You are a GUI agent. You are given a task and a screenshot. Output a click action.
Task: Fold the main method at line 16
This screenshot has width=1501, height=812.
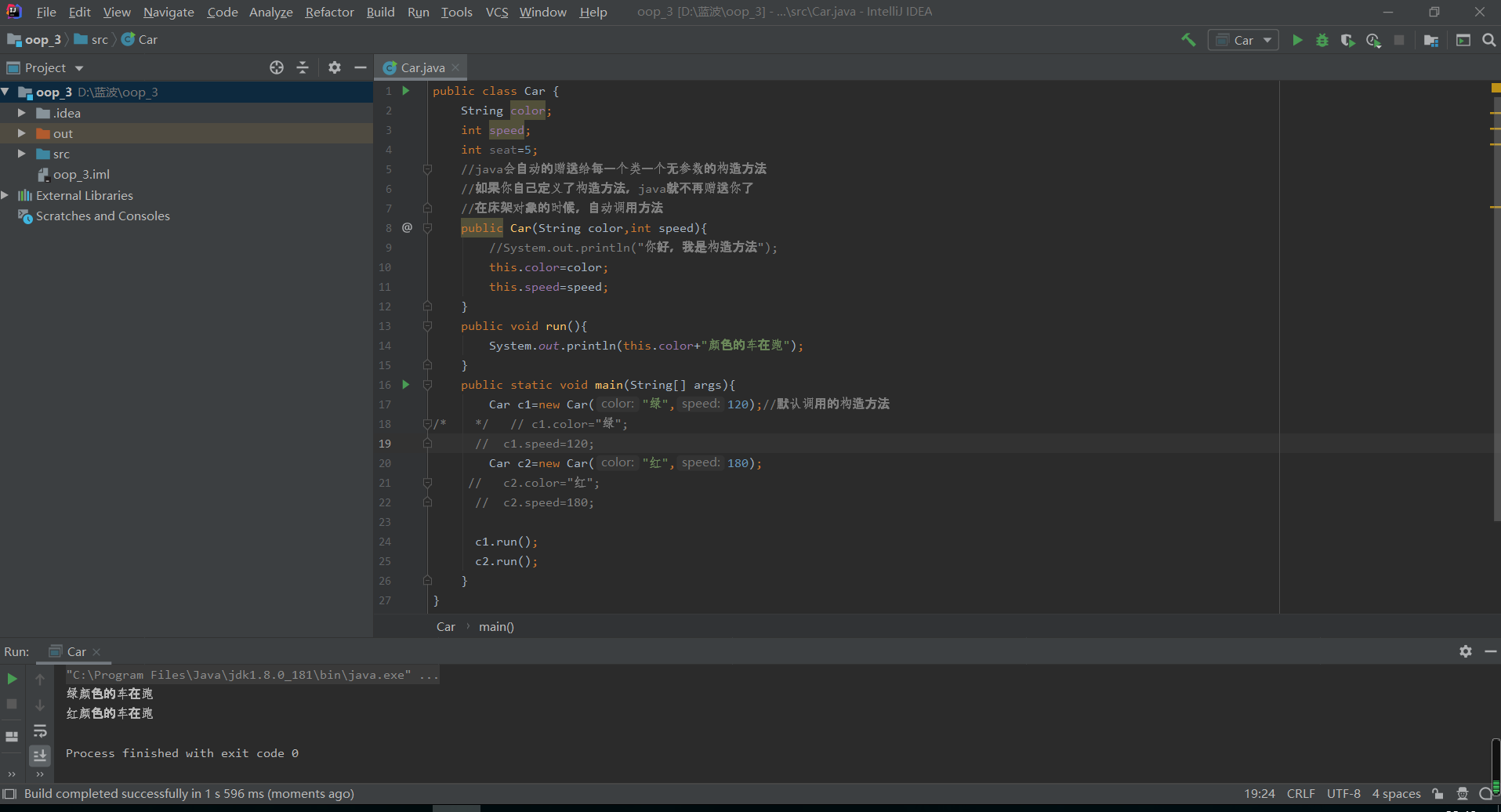427,385
